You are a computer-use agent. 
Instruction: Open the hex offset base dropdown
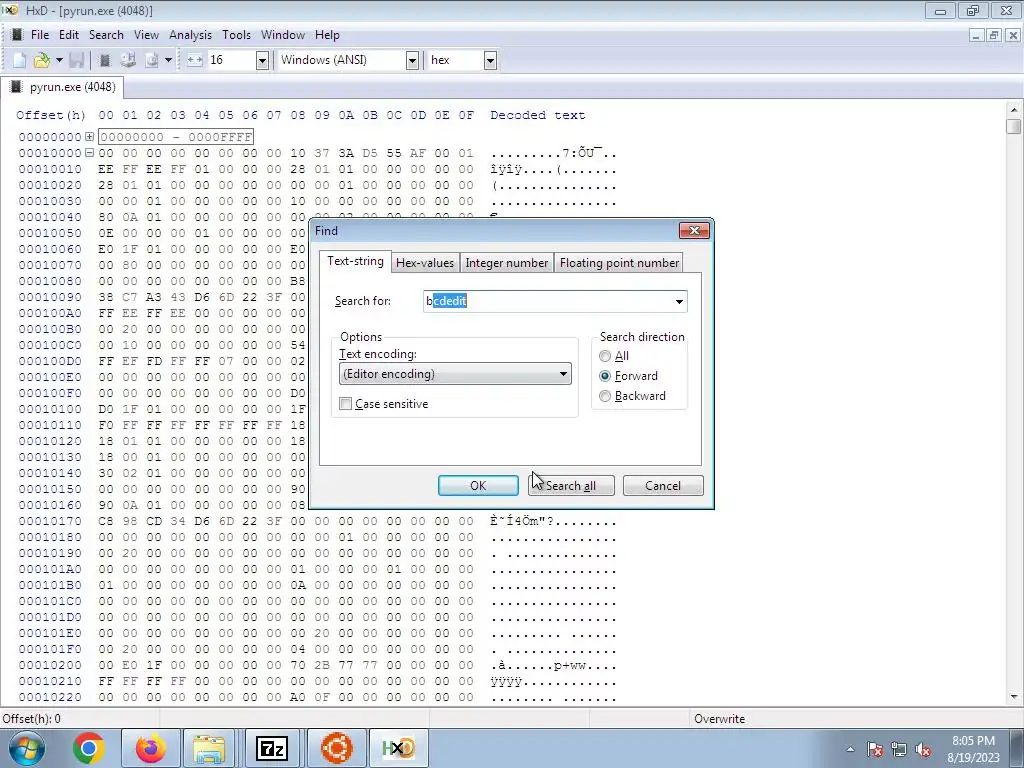(x=490, y=60)
